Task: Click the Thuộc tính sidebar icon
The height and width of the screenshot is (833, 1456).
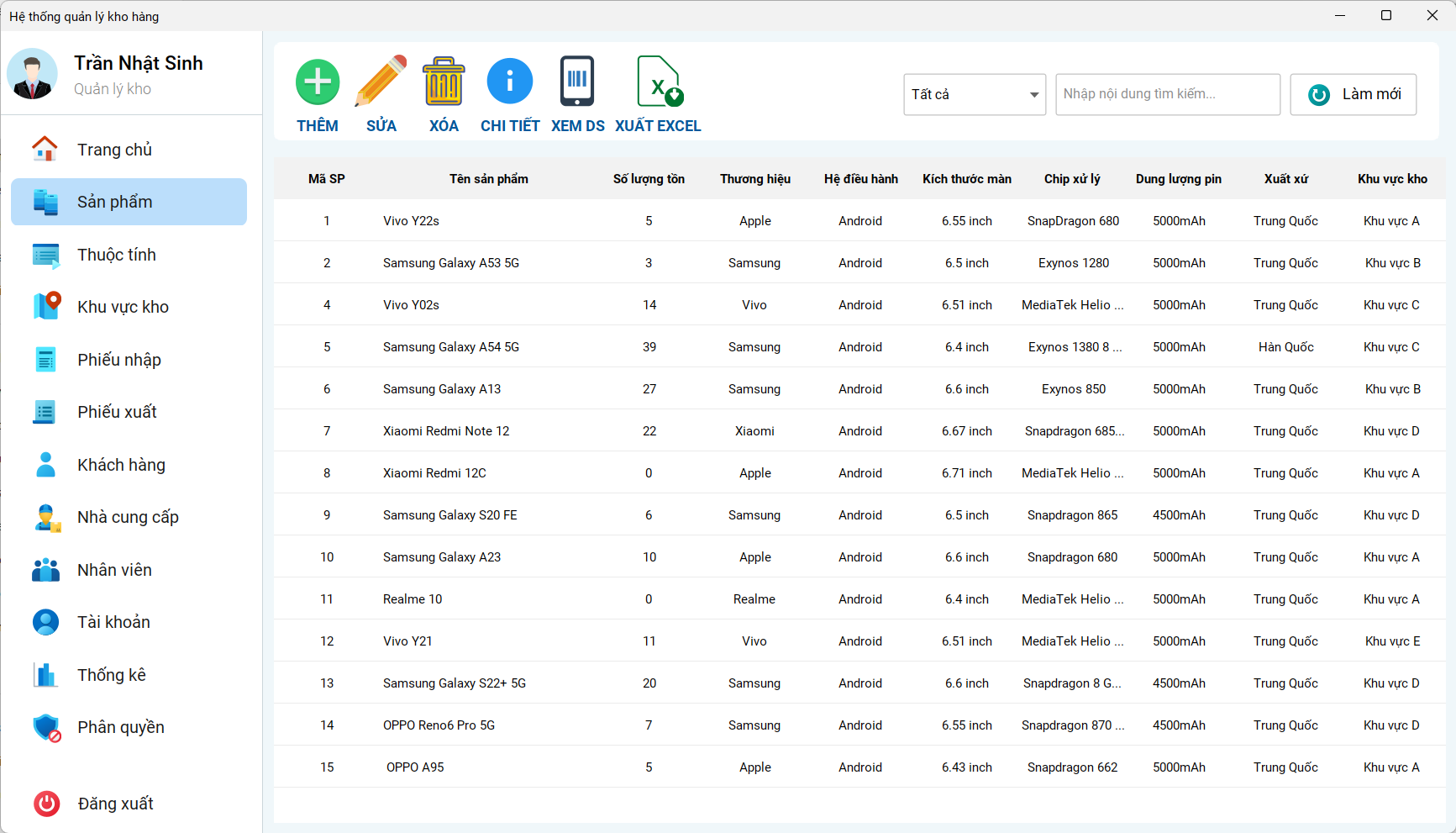Action: coord(45,255)
